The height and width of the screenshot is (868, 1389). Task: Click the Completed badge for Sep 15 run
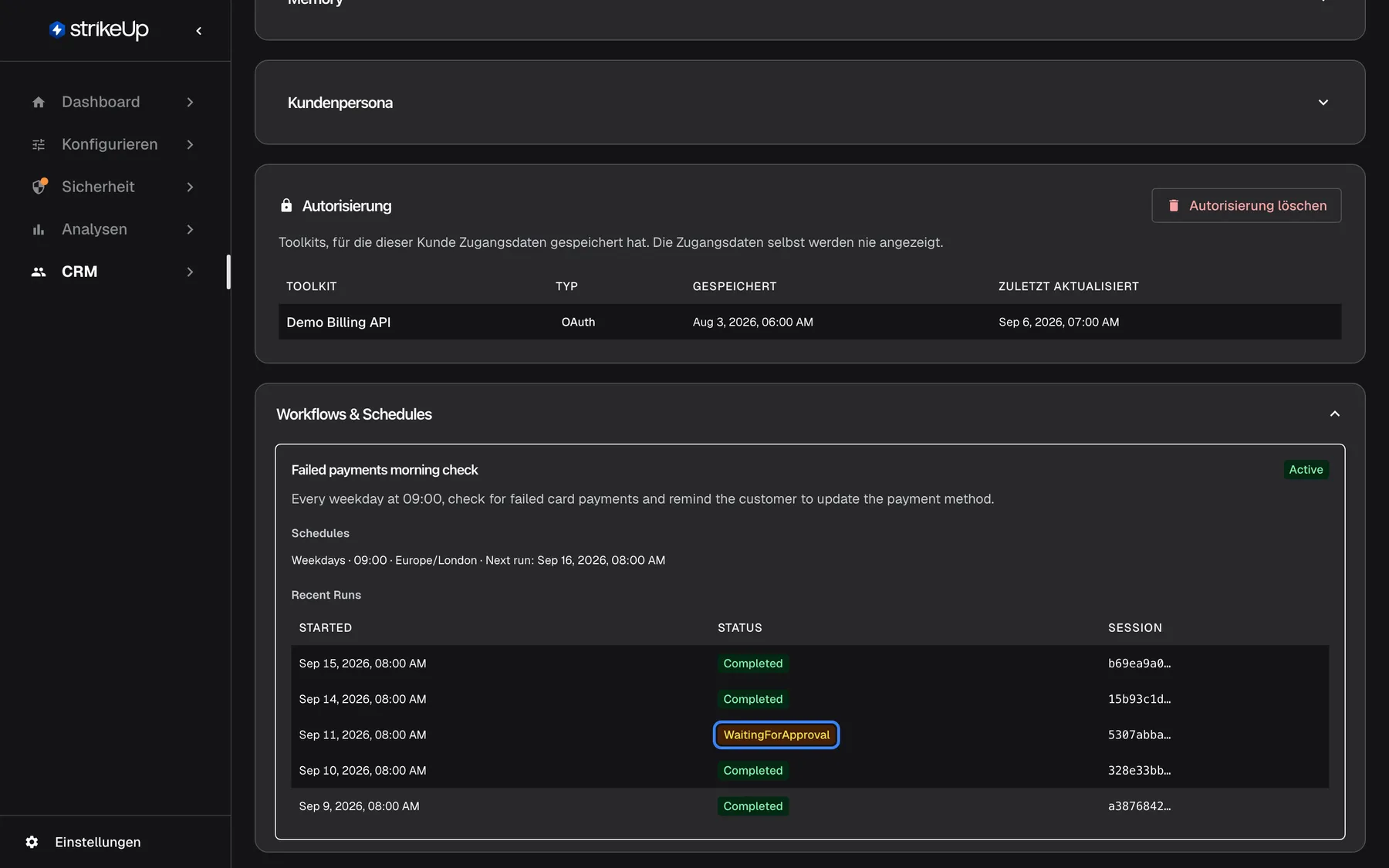coord(752,664)
